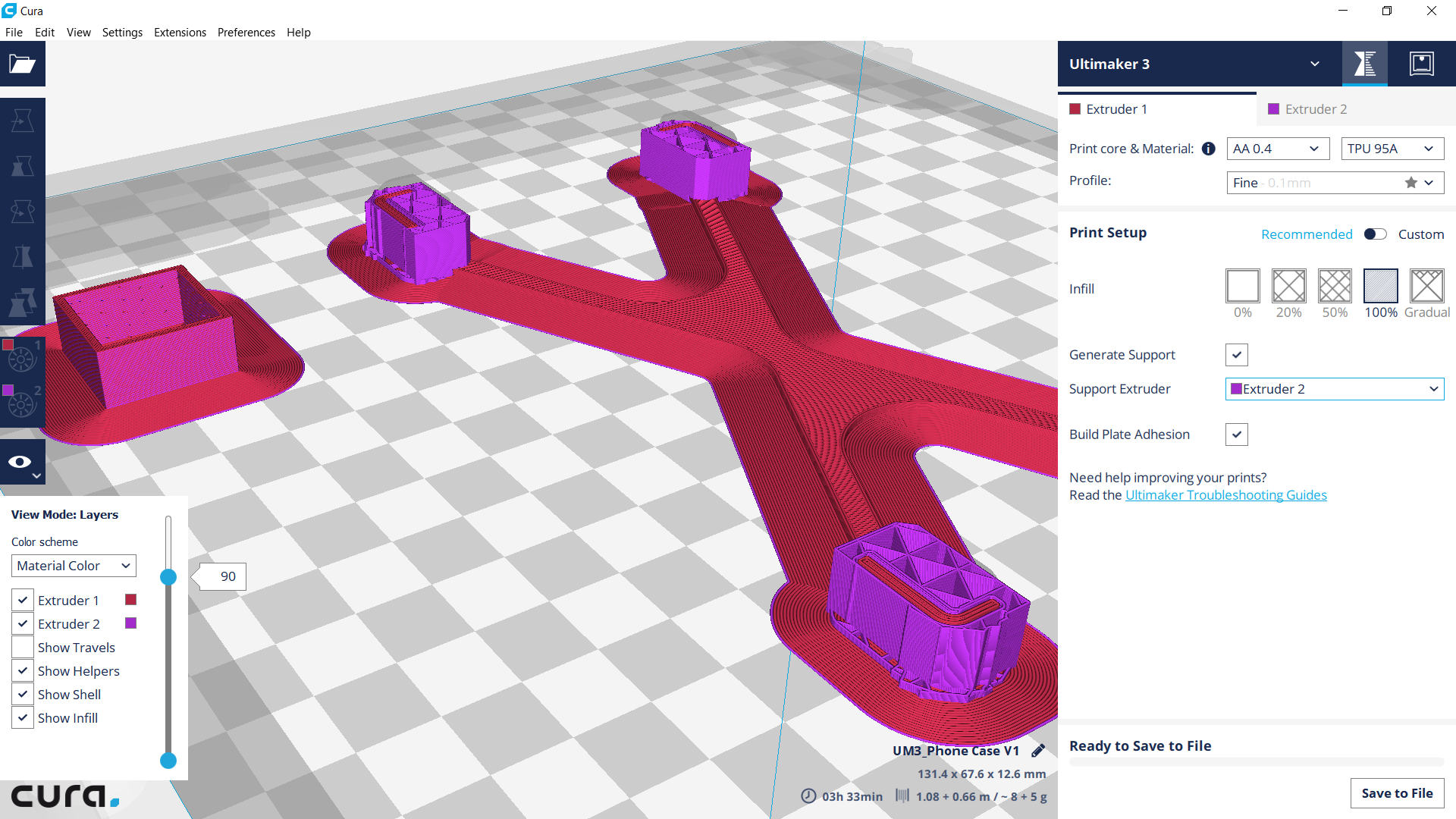The image size is (1456, 819).
Task: Select the Rotate tool in left toolbar
Action: point(23,212)
